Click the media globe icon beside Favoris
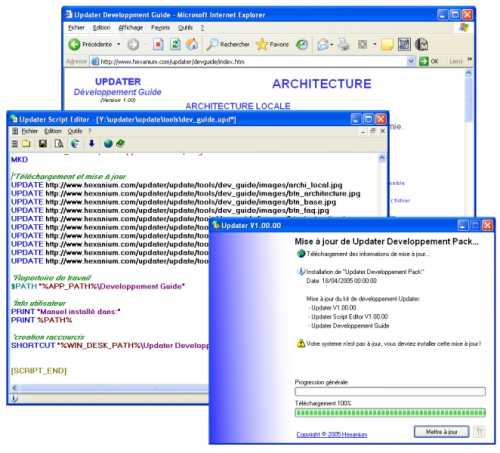 [x=302, y=44]
